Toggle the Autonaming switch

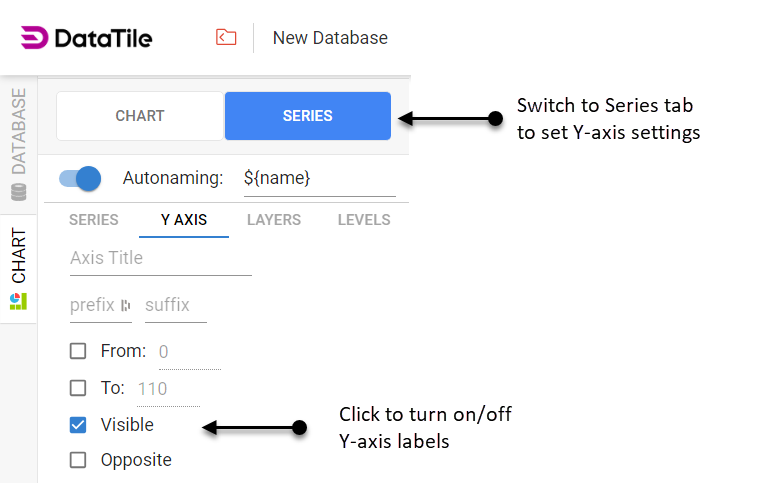[80, 178]
